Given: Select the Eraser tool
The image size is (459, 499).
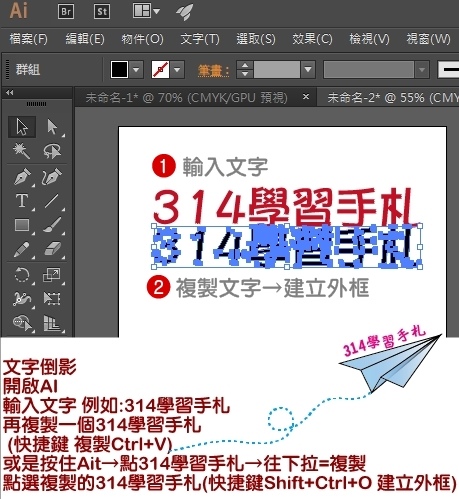Looking at the screenshot, I should (52, 250).
